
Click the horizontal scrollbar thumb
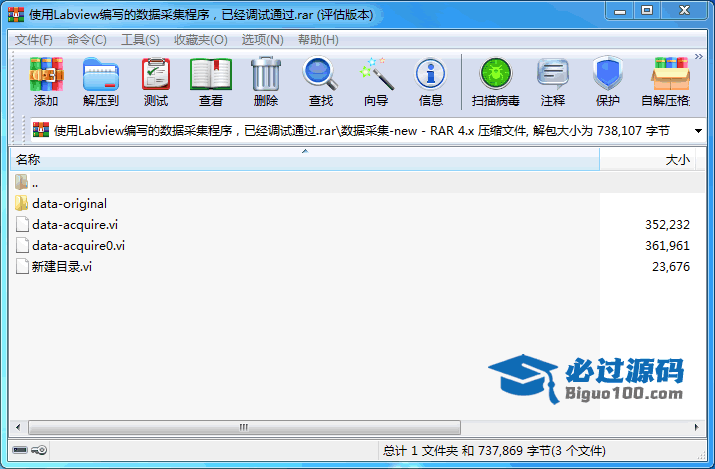coord(242,427)
